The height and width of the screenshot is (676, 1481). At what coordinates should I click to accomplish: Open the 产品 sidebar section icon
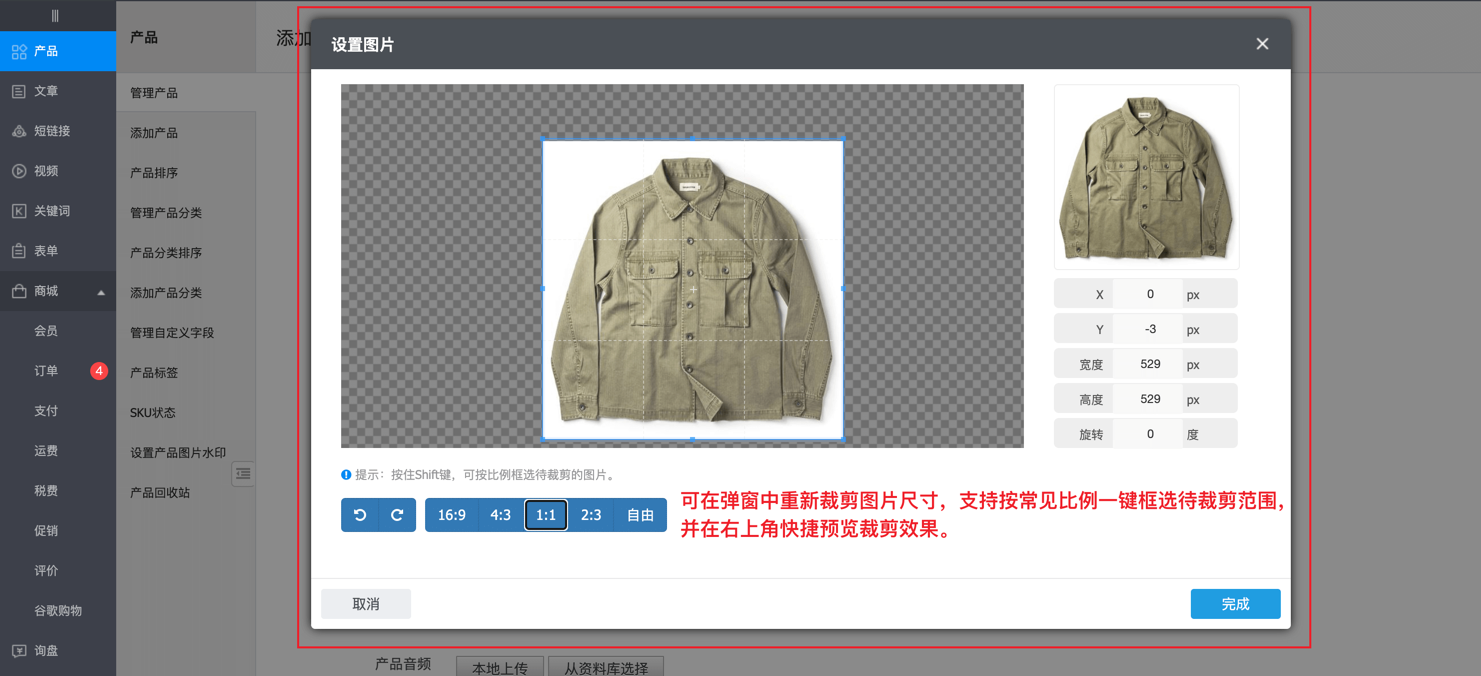(19, 51)
